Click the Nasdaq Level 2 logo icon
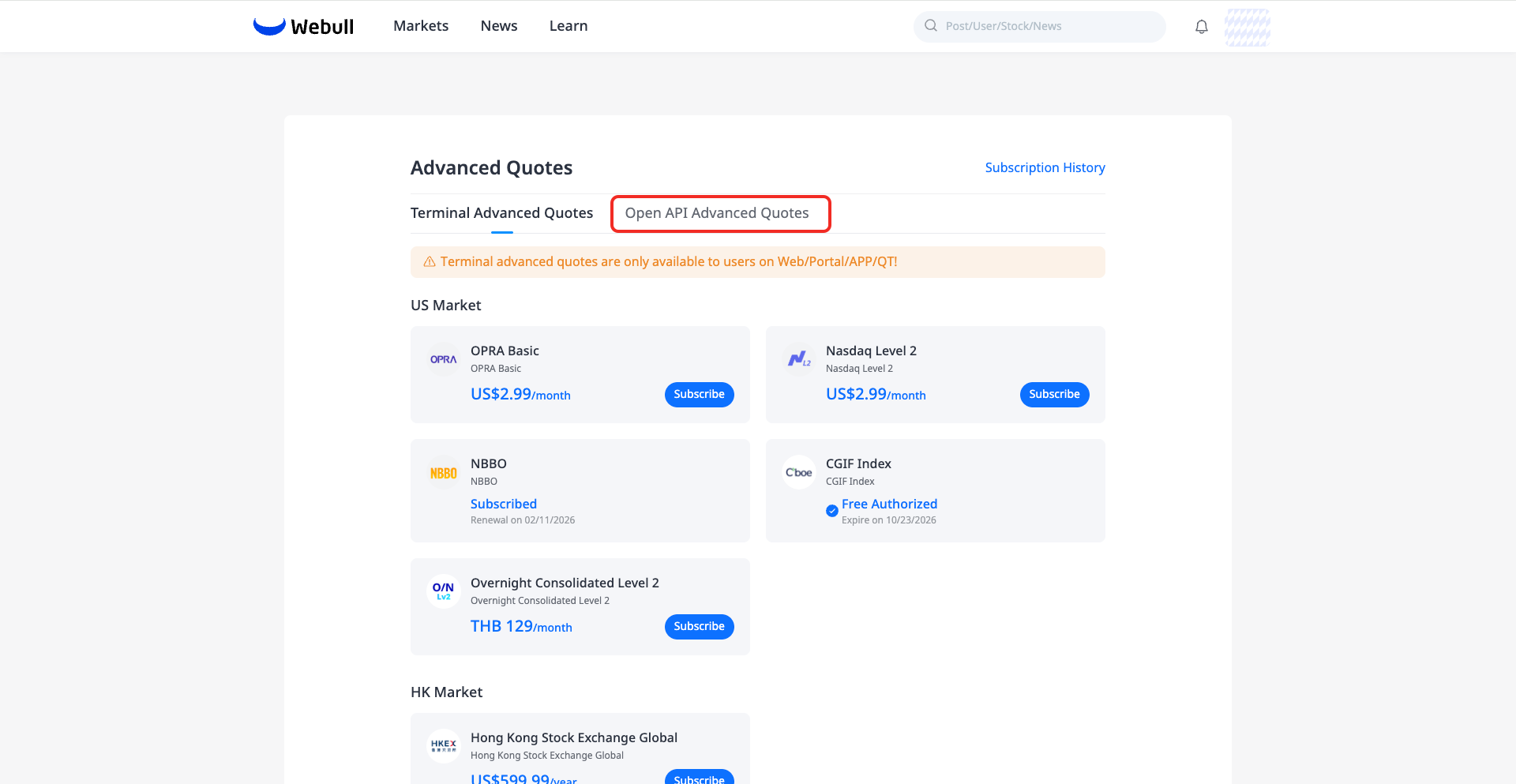The height and width of the screenshot is (784, 1516). (798, 359)
